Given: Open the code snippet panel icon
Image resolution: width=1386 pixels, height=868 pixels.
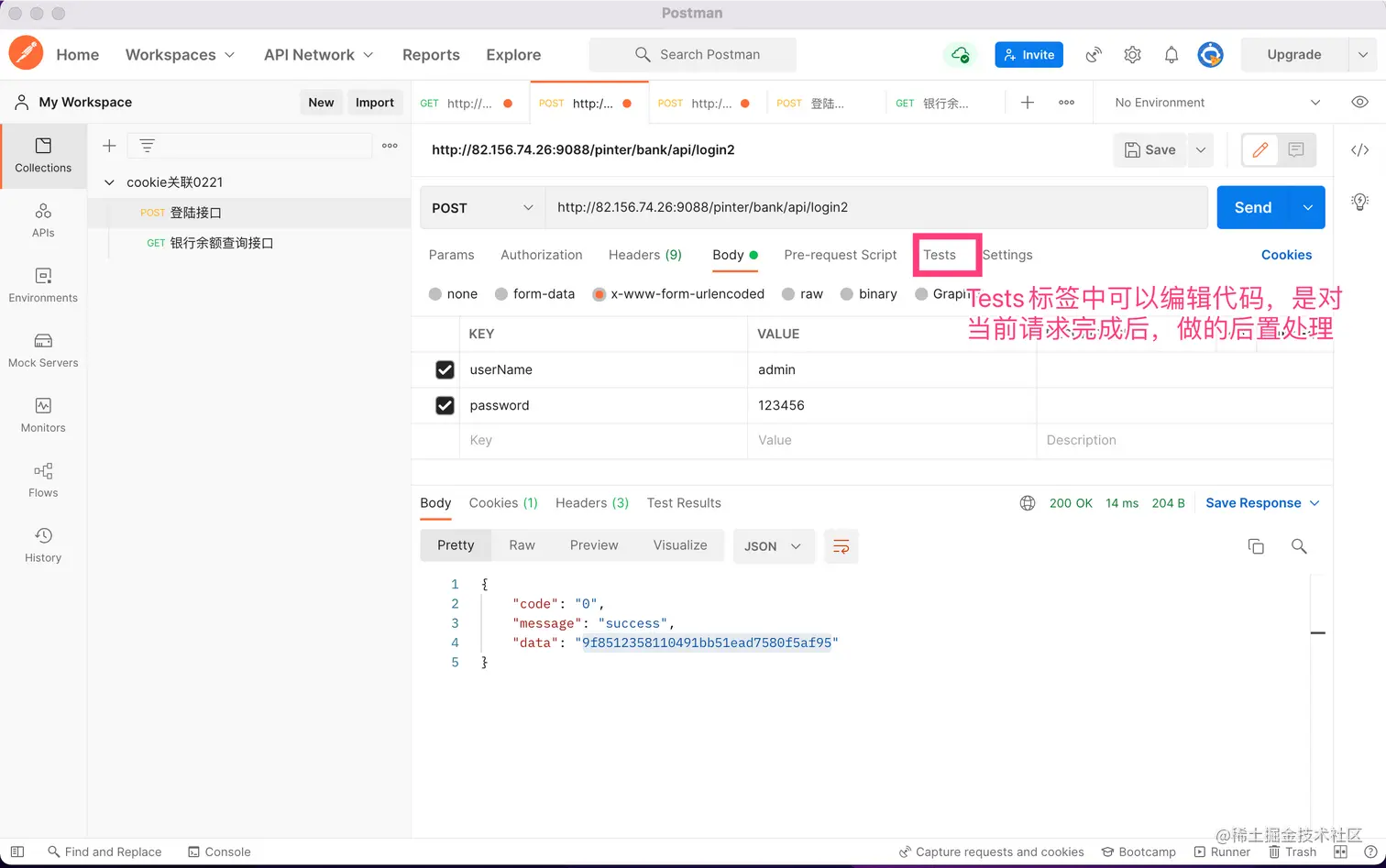Looking at the screenshot, I should point(1360,150).
